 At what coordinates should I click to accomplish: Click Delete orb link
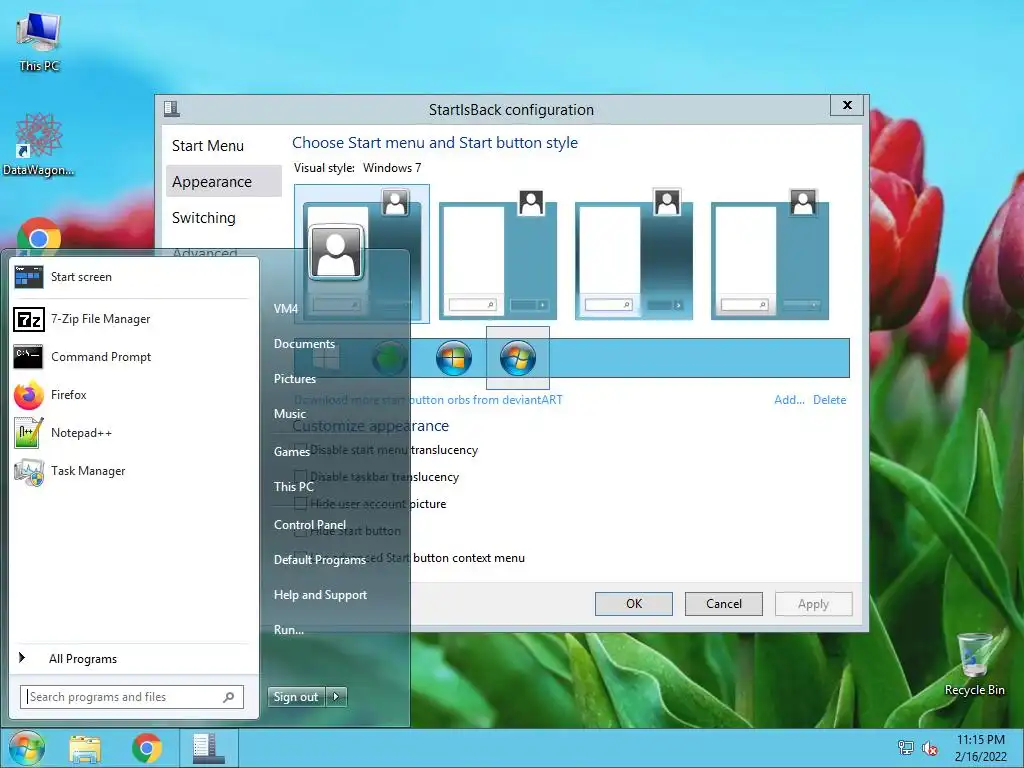[x=829, y=400]
